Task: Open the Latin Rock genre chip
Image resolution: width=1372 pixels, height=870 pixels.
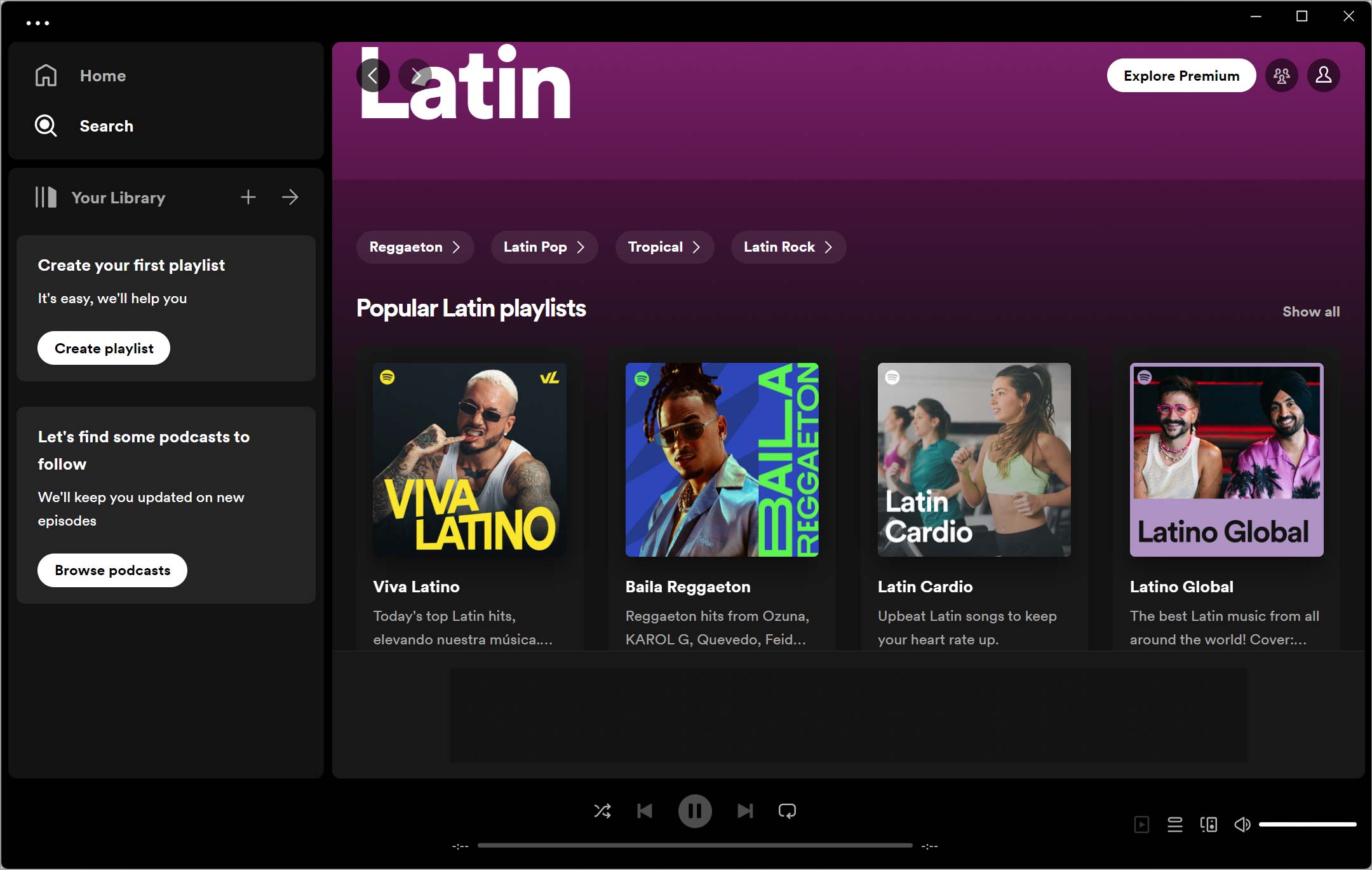Action: click(788, 247)
